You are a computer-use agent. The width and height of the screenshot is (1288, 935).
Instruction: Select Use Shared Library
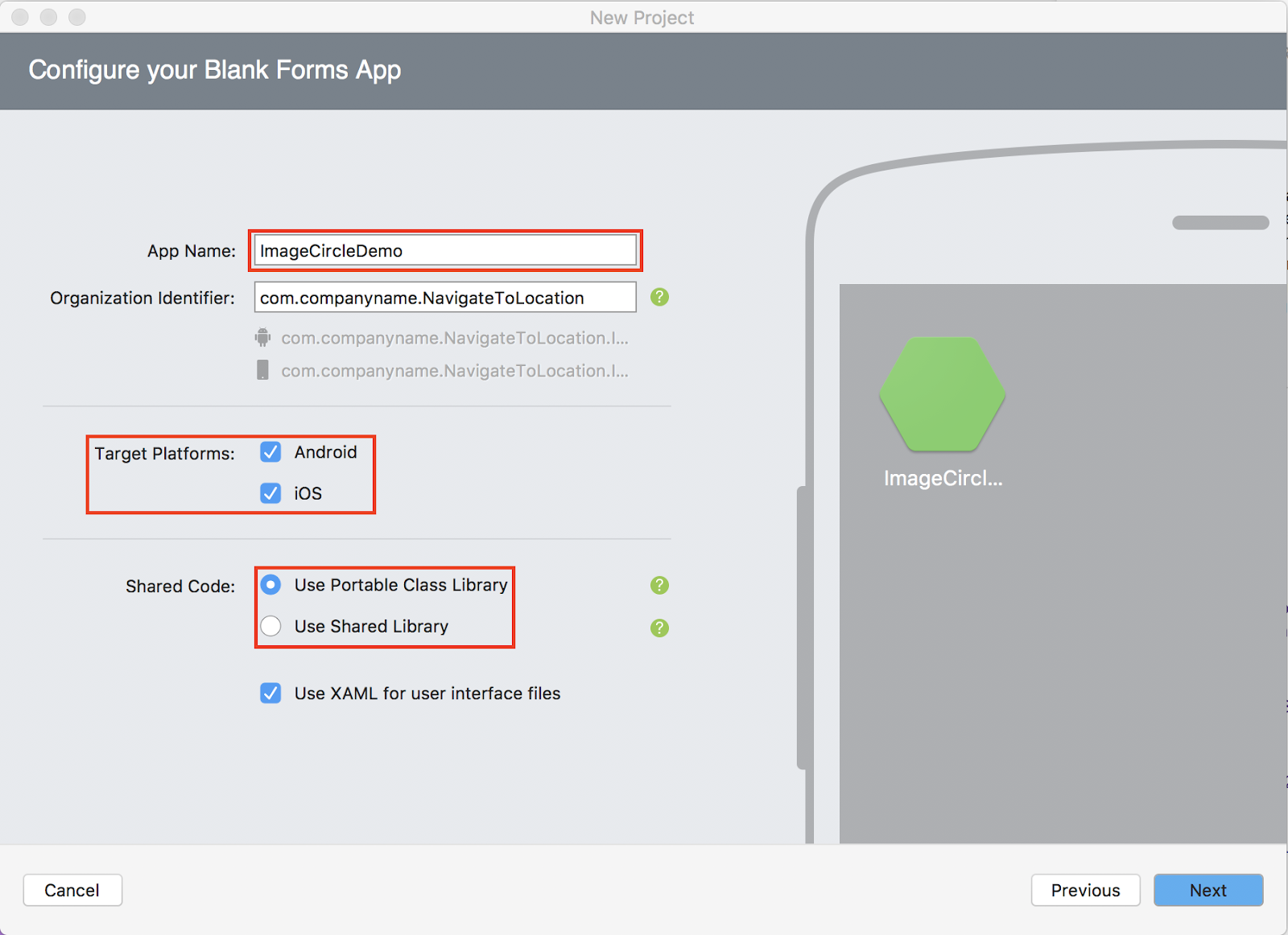270,626
